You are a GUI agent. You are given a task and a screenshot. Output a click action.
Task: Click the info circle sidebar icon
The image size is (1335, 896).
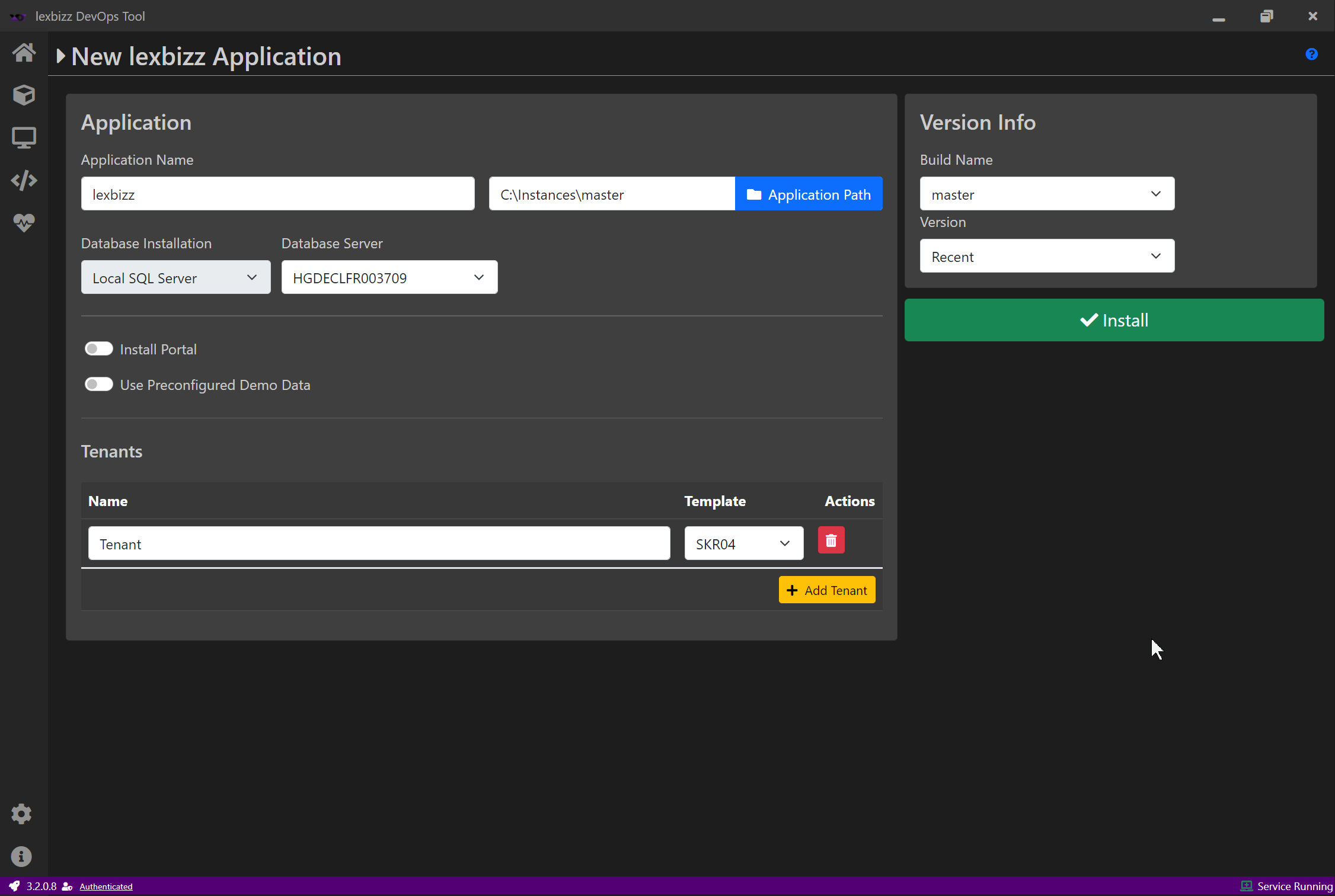pyautogui.click(x=21, y=856)
